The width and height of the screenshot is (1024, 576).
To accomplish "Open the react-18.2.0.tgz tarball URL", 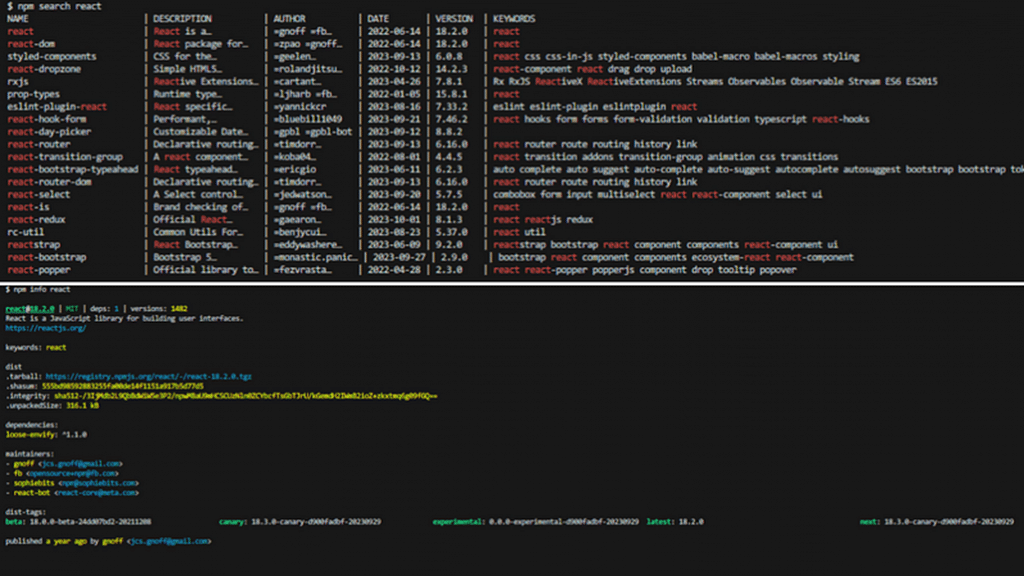I will point(148,376).
